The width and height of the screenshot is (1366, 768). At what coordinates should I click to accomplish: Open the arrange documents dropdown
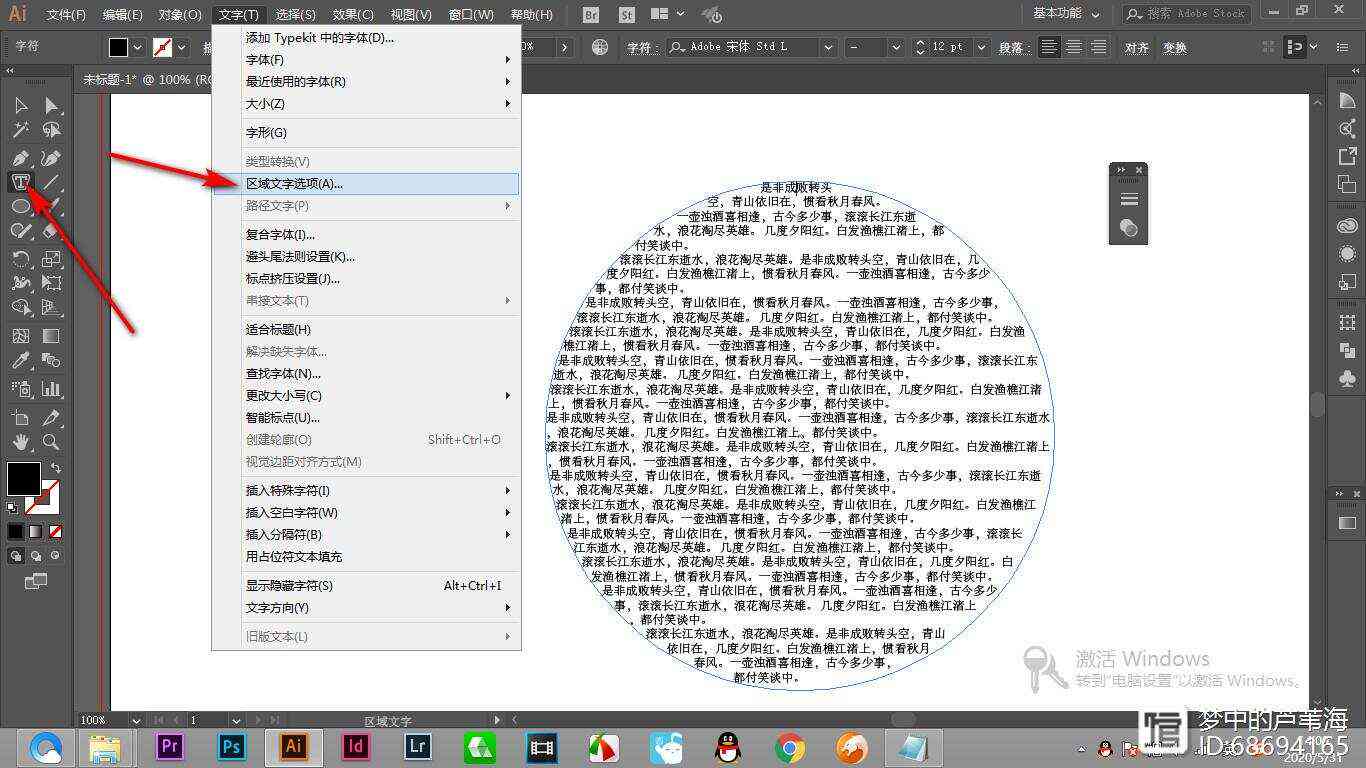pos(667,15)
